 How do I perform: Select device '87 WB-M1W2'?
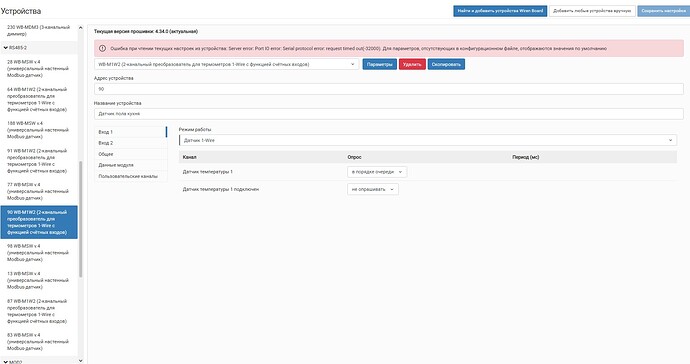[x=39, y=311]
